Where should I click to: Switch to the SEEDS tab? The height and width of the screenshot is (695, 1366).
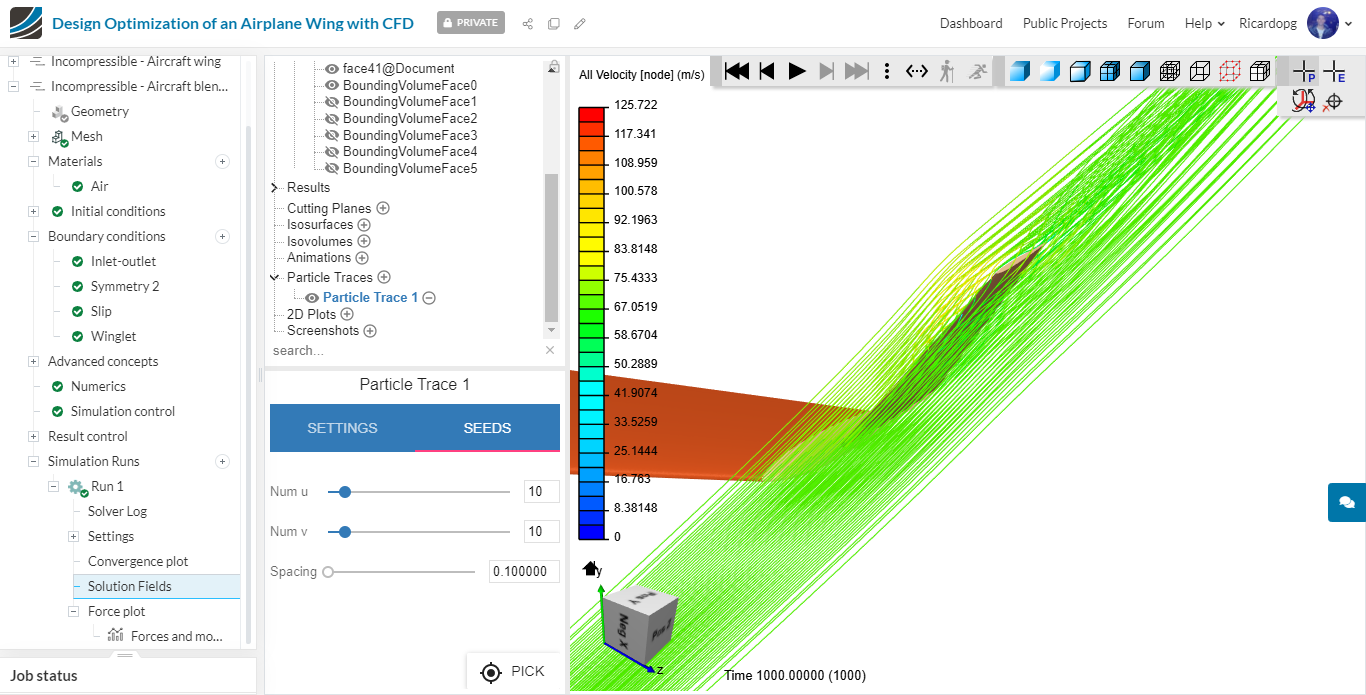(487, 428)
